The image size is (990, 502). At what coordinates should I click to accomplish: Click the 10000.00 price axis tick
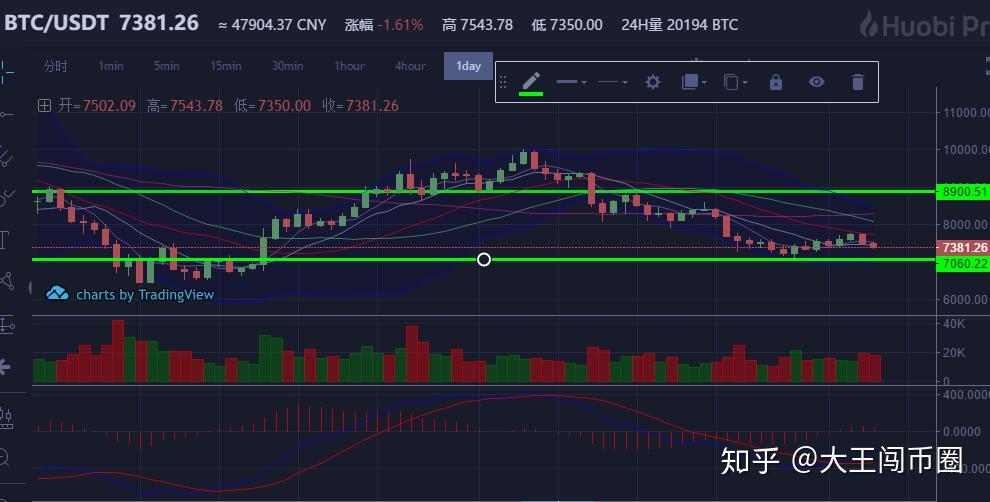[x=966, y=150]
